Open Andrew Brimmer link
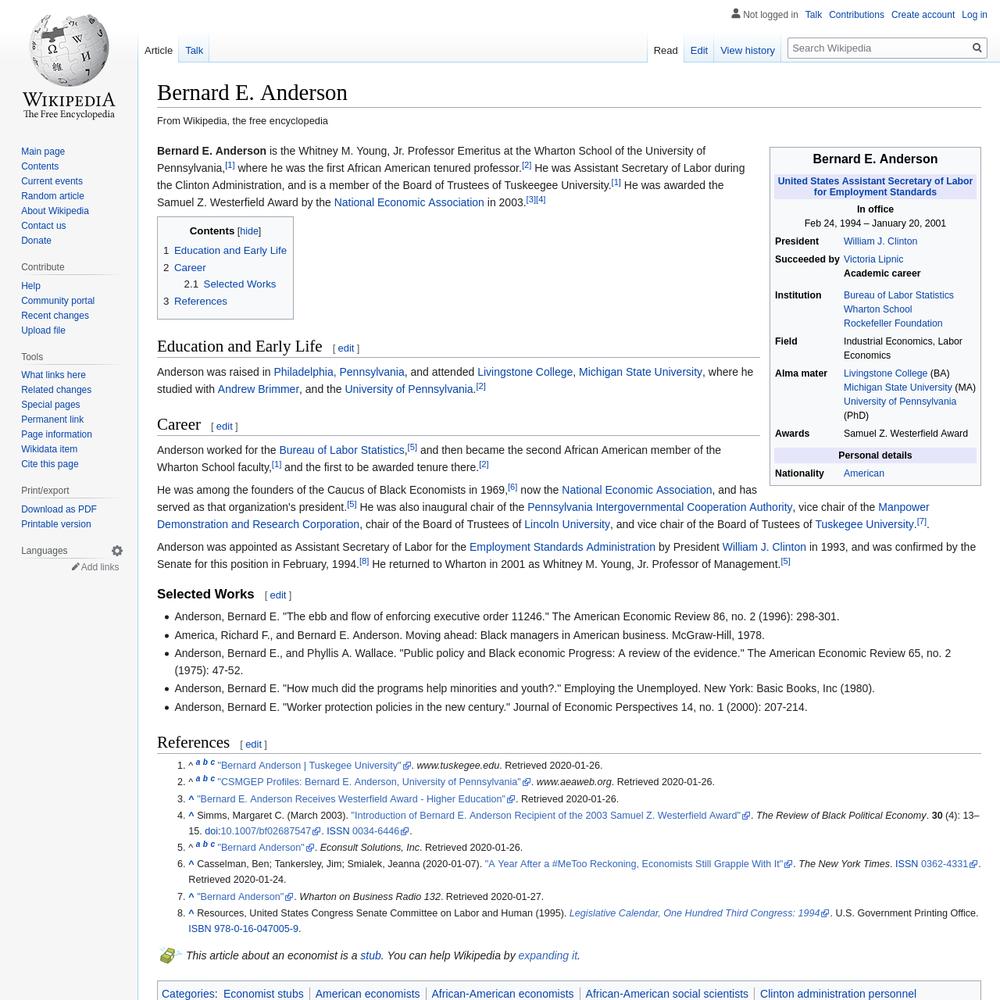The image size is (1000, 1000). coord(258,389)
